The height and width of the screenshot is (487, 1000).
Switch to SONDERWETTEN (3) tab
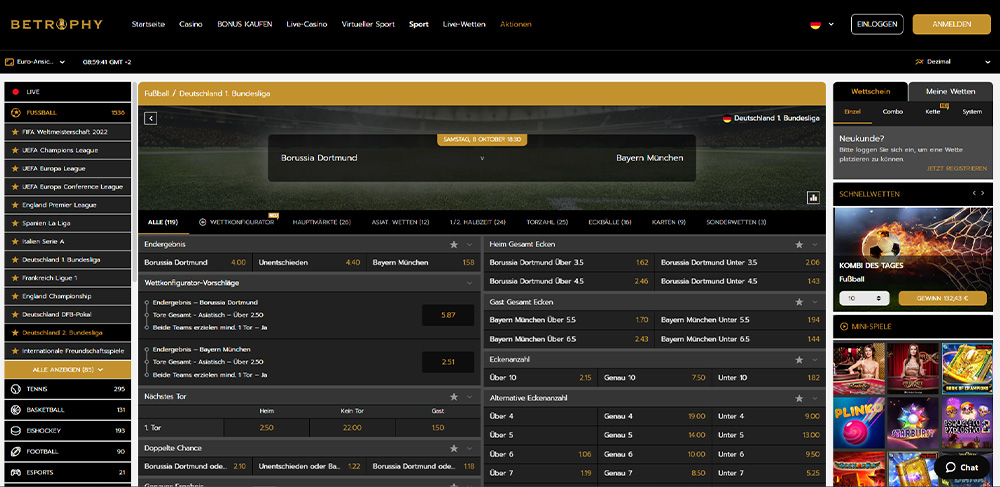click(x=736, y=222)
